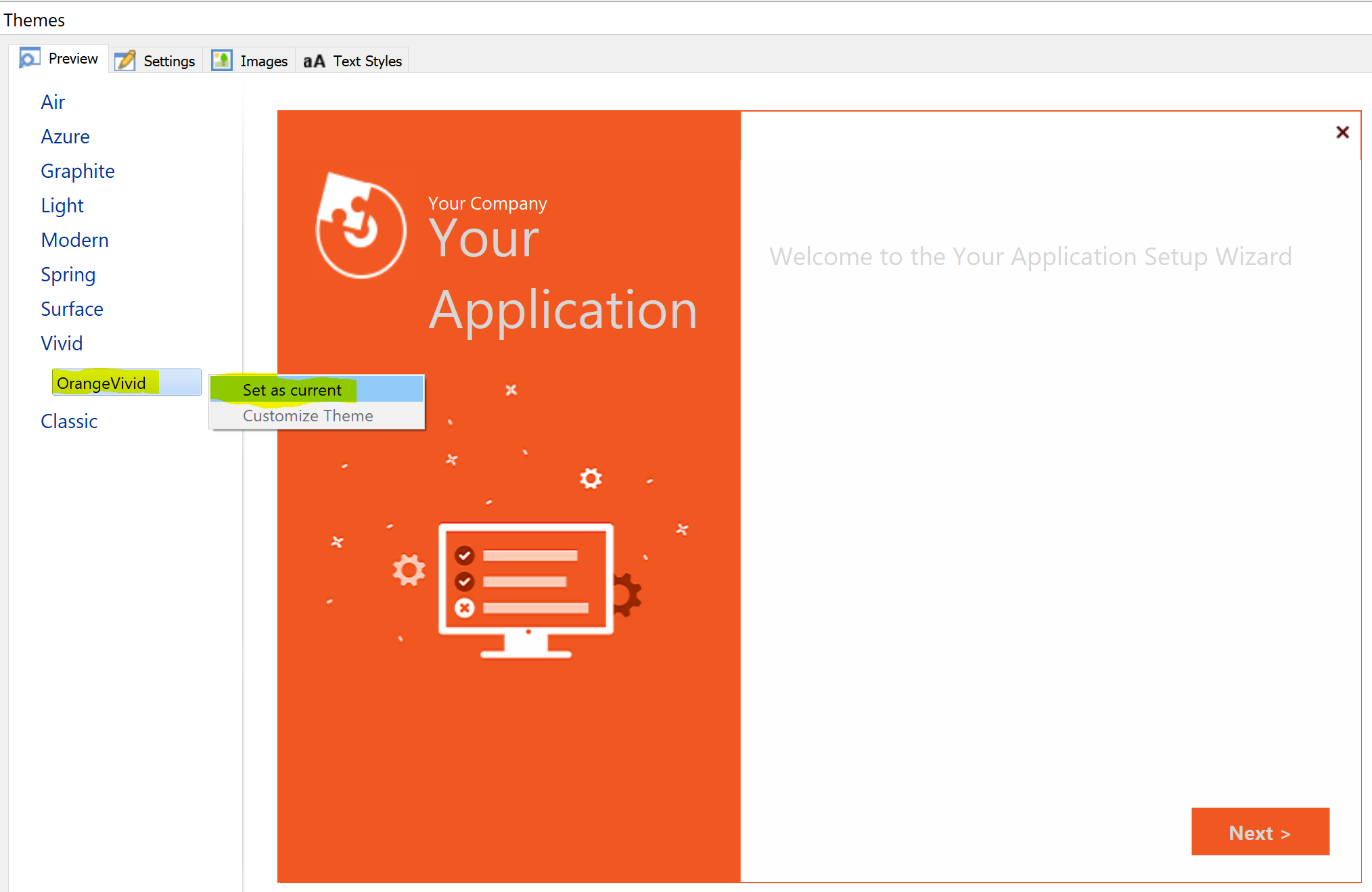Image resolution: width=1372 pixels, height=892 pixels.
Task: Select 'Set as current' context menu option
Action: pos(293,389)
